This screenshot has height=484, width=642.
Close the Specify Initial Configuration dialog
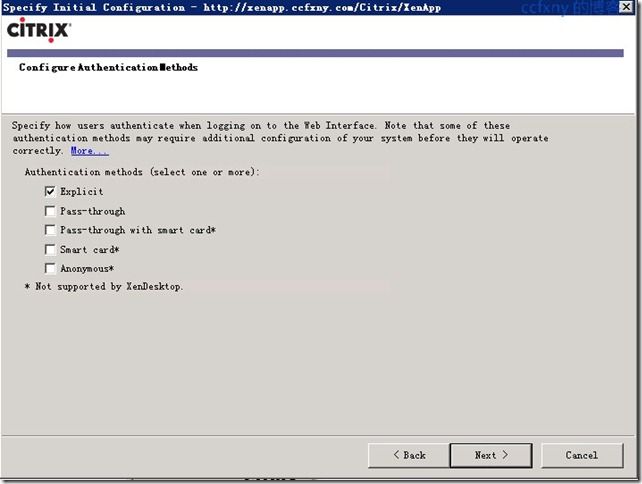(x=626, y=7)
